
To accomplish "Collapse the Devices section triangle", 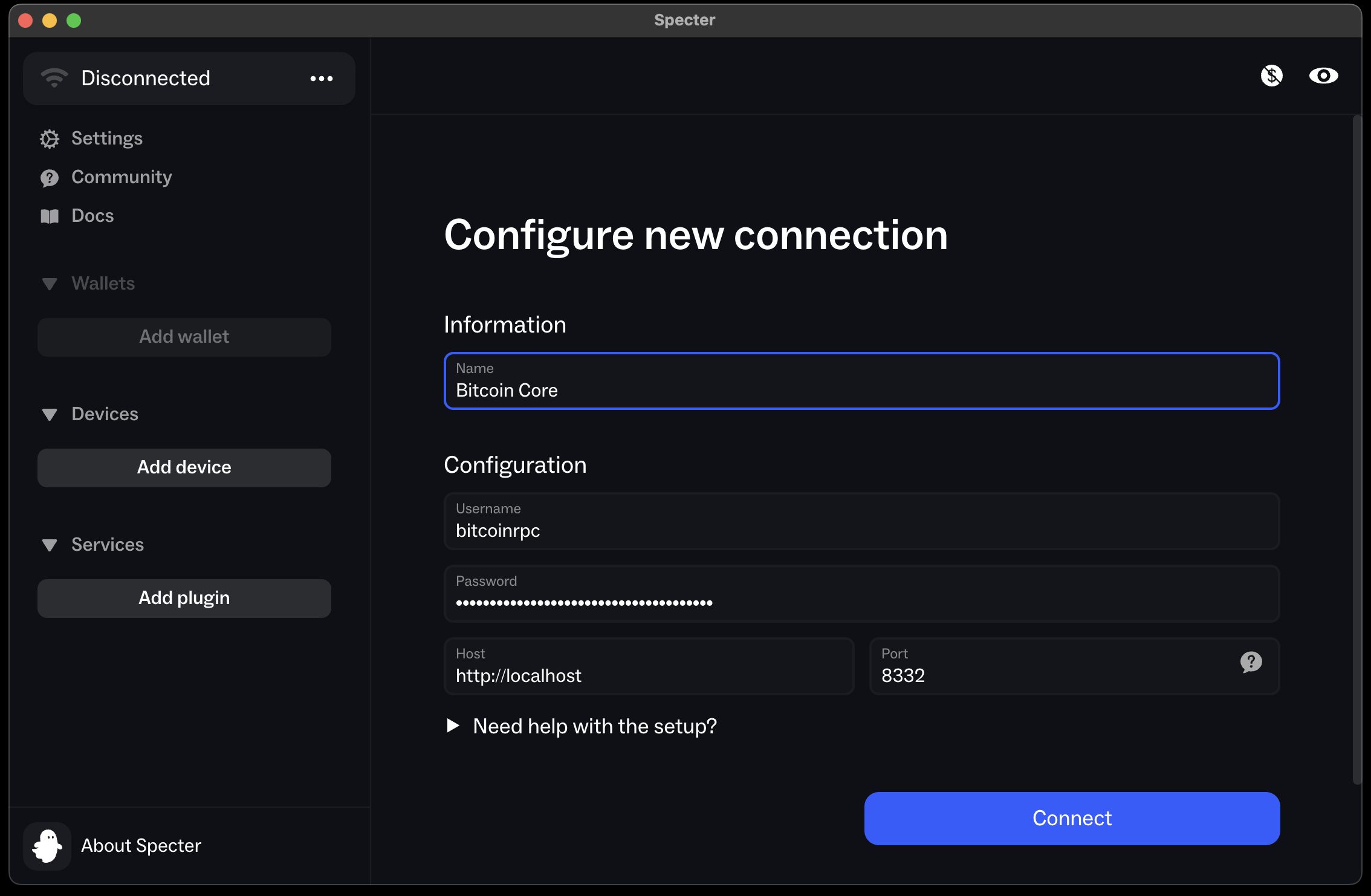I will coord(50,414).
